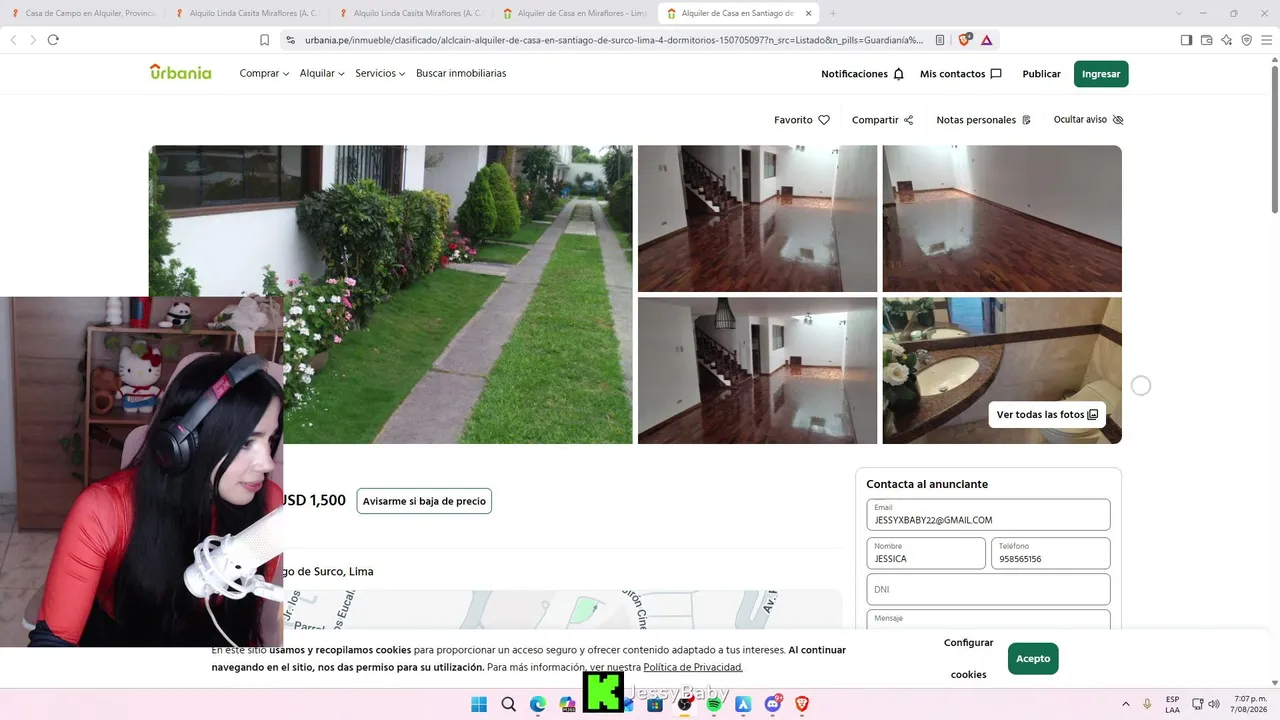1280x720 pixels.
Task: Expand the Alquilar menu
Action: coord(322,74)
